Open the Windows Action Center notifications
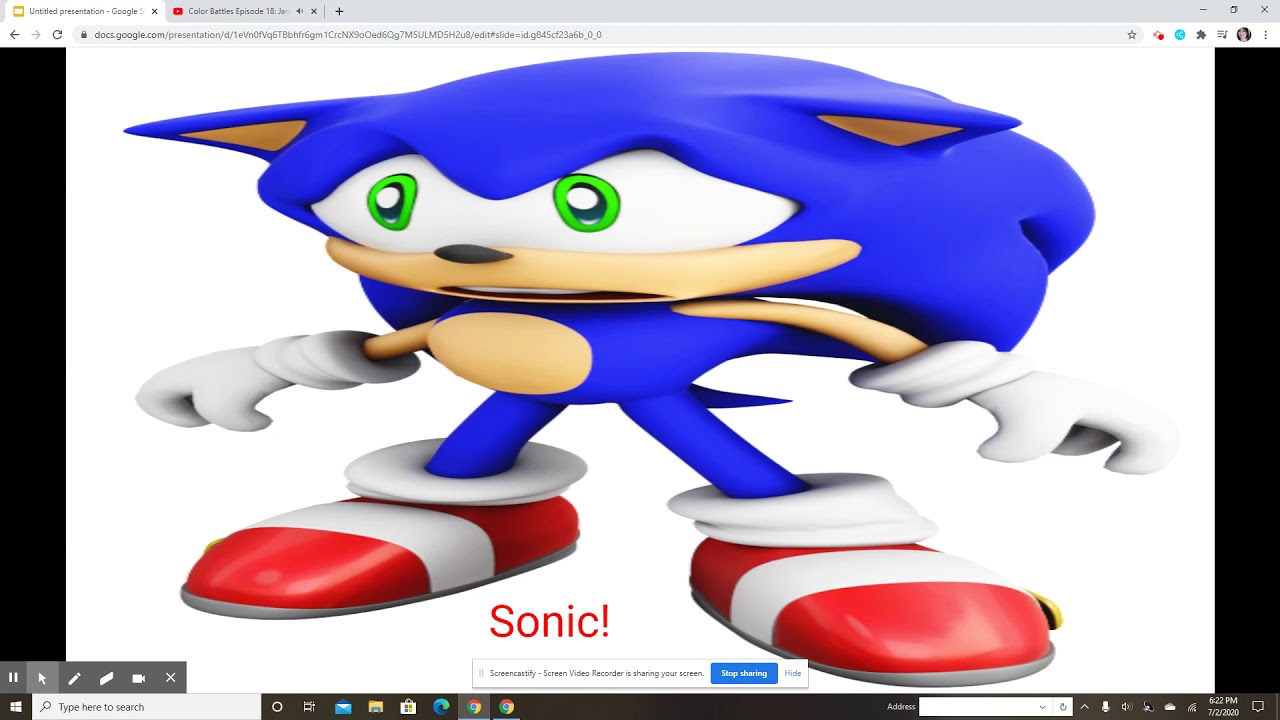Viewport: 1280px width, 720px height. [x=1259, y=707]
